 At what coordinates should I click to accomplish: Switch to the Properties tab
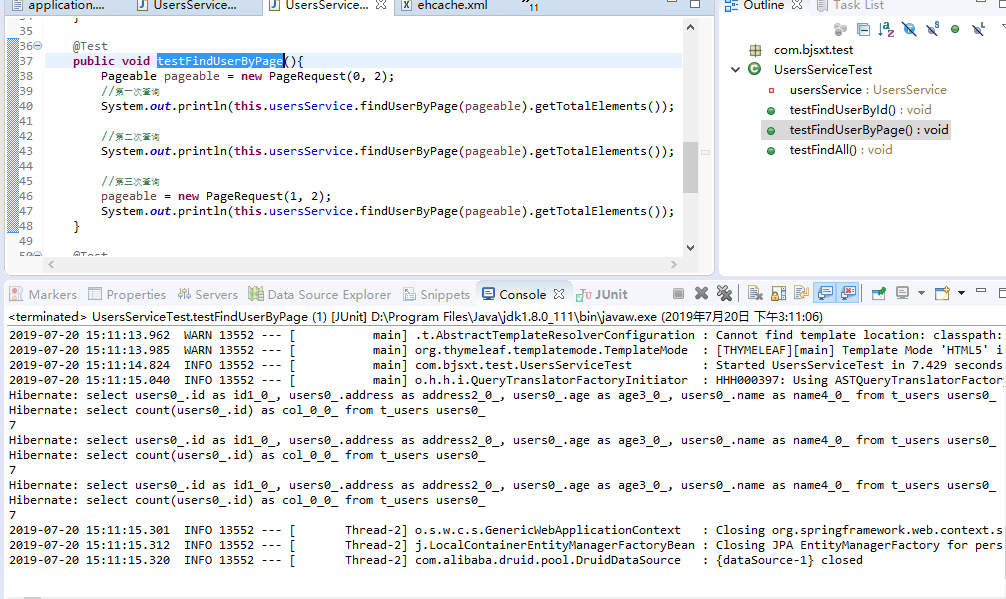pyautogui.click(x=127, y=294)
